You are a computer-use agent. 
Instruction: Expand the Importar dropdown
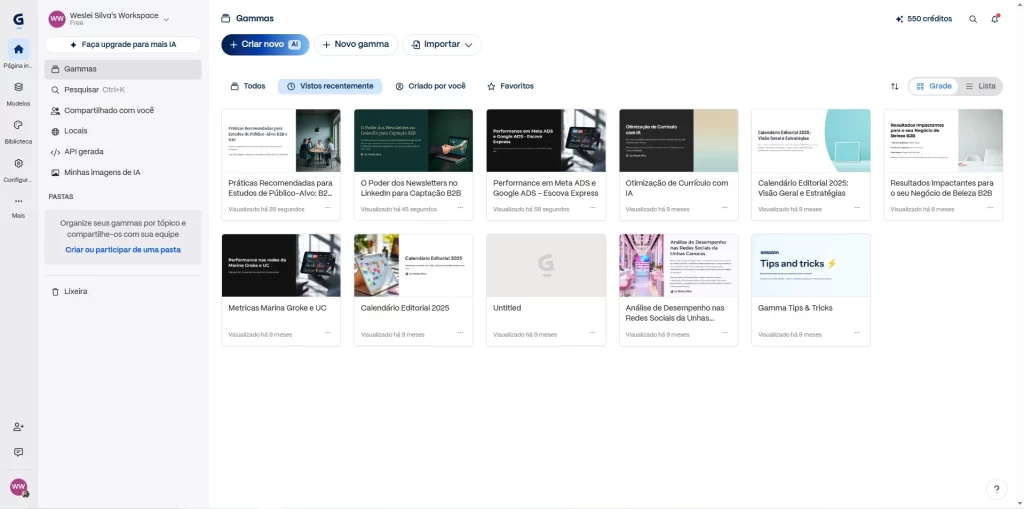pos(442,45)
